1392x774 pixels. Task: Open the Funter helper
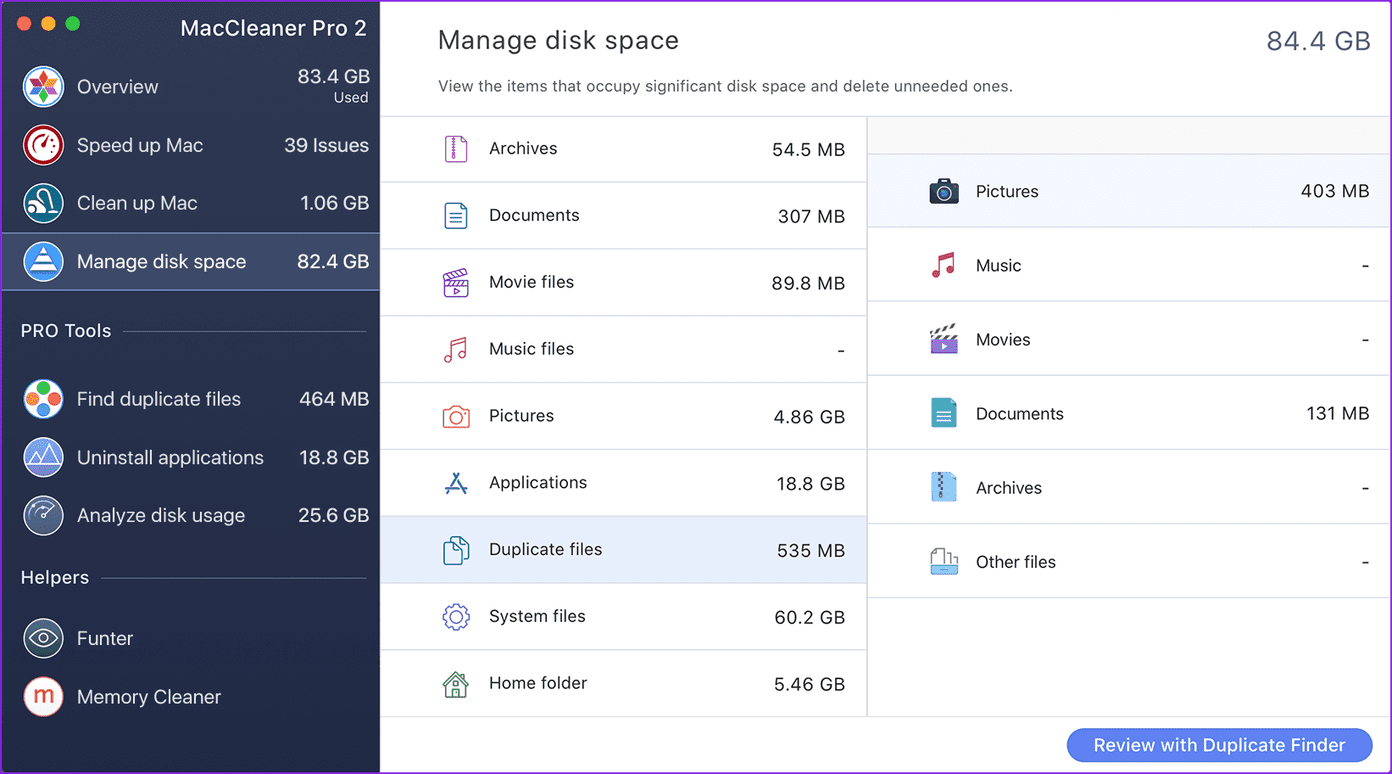(x=191, y=638)
